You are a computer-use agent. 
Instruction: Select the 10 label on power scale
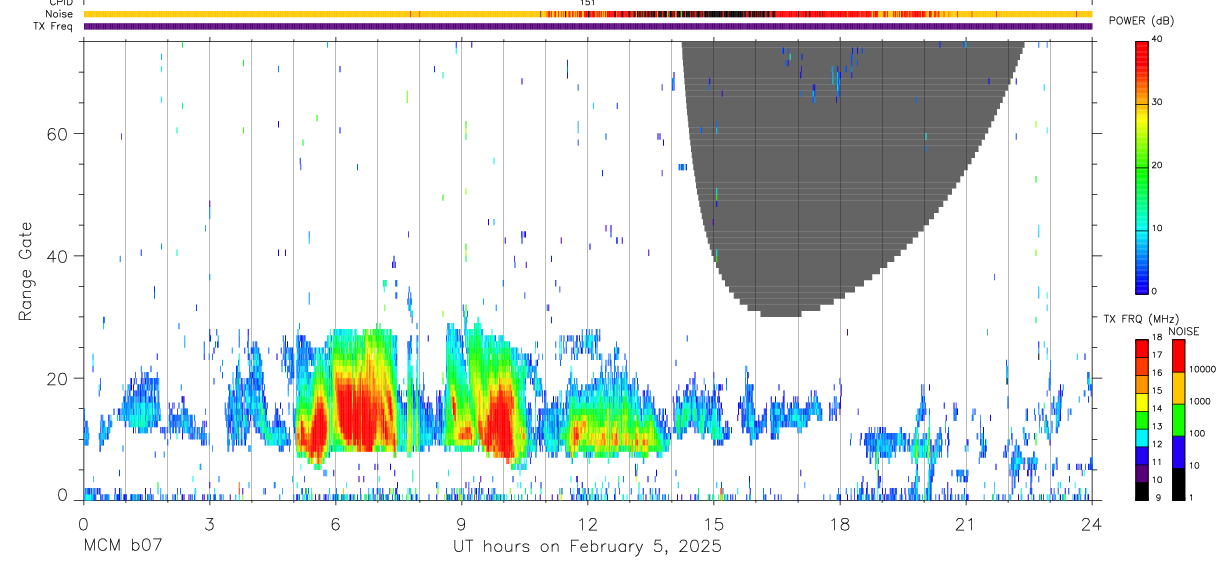1157,228
